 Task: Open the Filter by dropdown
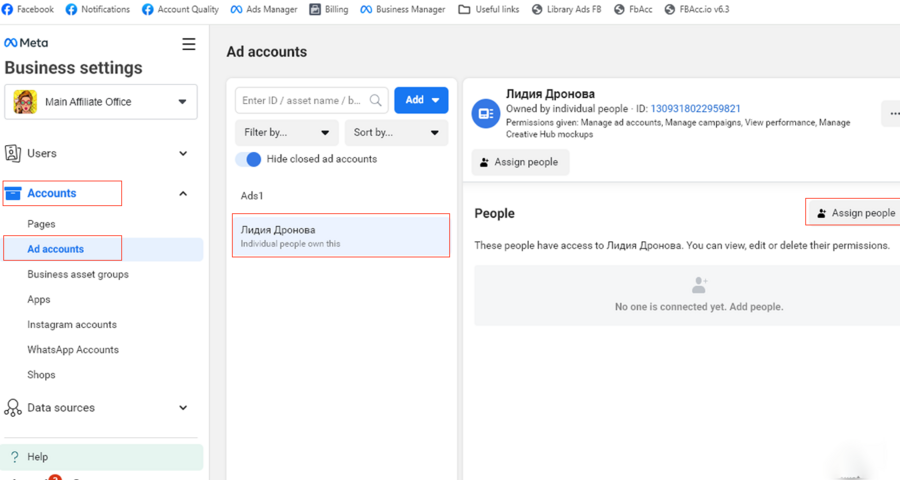(x=286, y=133)
